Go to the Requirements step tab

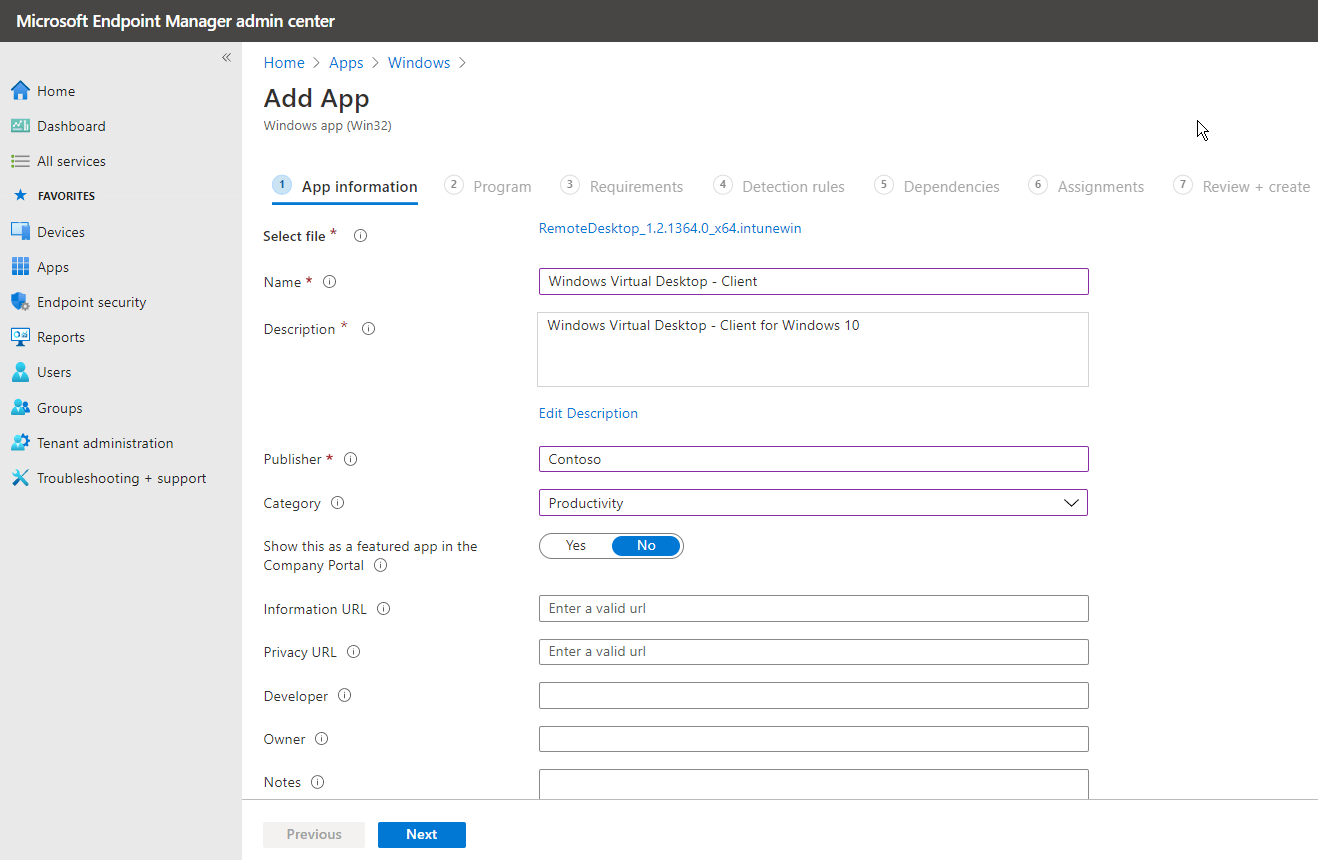coord(622,187)
